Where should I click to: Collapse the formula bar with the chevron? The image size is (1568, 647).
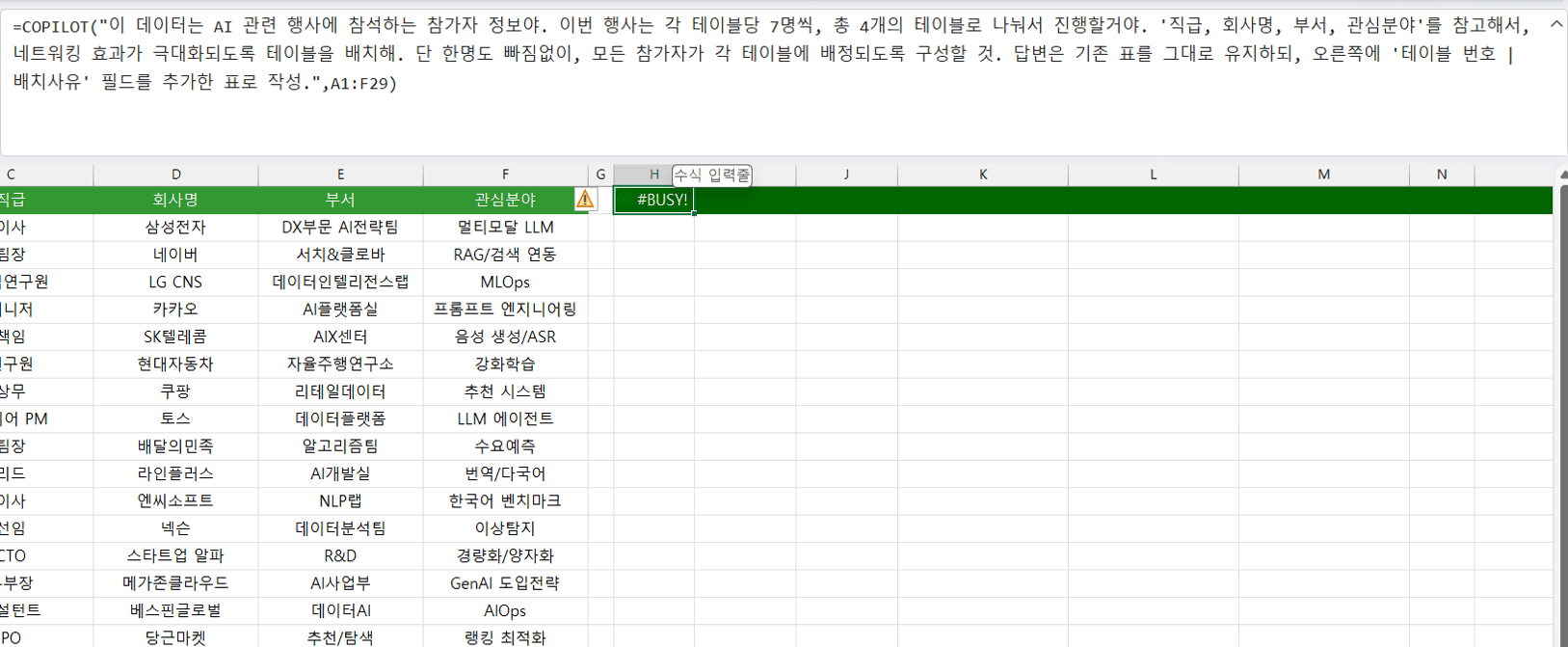pos(1556,25)
